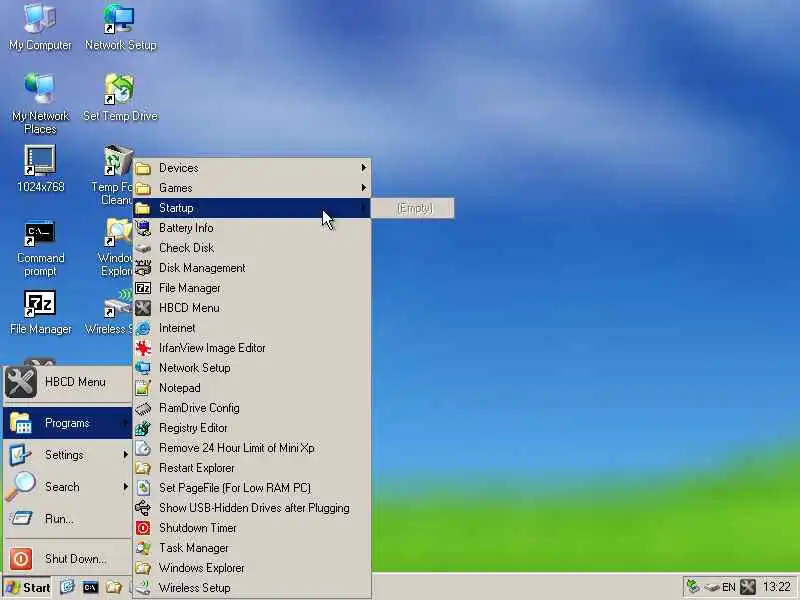Click the red IrfanView splat icon

tap(143, 348)
